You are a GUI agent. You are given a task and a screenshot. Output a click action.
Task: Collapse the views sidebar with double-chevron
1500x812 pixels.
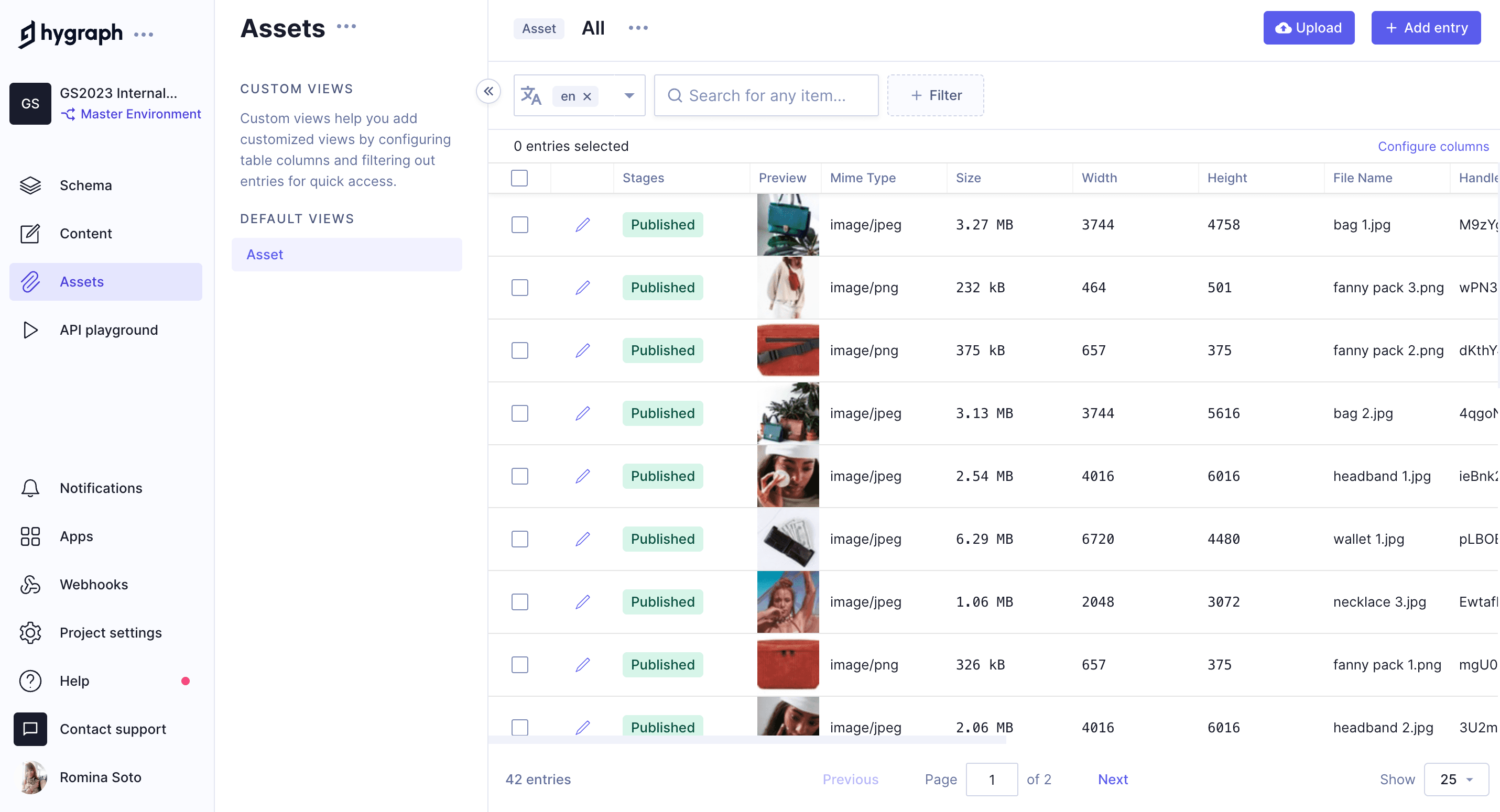point(488,91)
